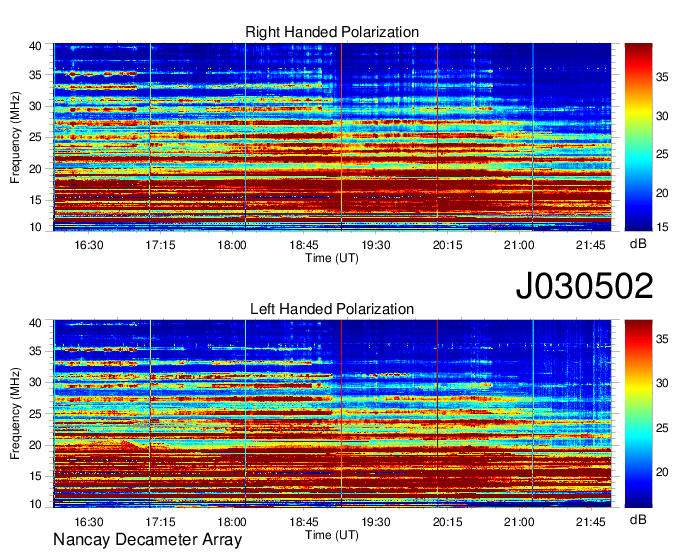680x552 pixels.
Task: Click the 30 dB label on Left Handed colorbar
Action: tap(662, 383)
